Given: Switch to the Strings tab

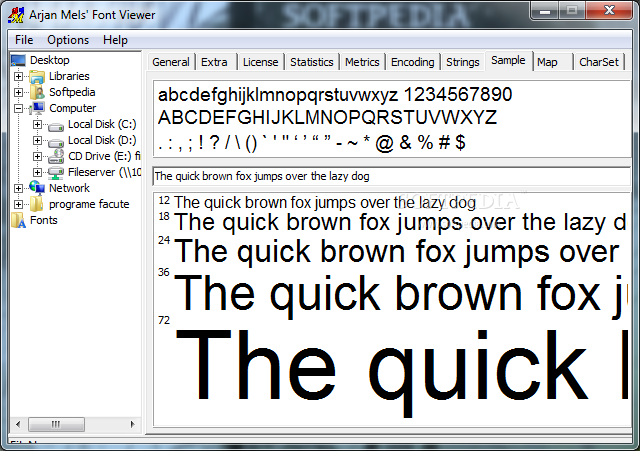Looking at the screenshot, I should [x=462, y=62].
